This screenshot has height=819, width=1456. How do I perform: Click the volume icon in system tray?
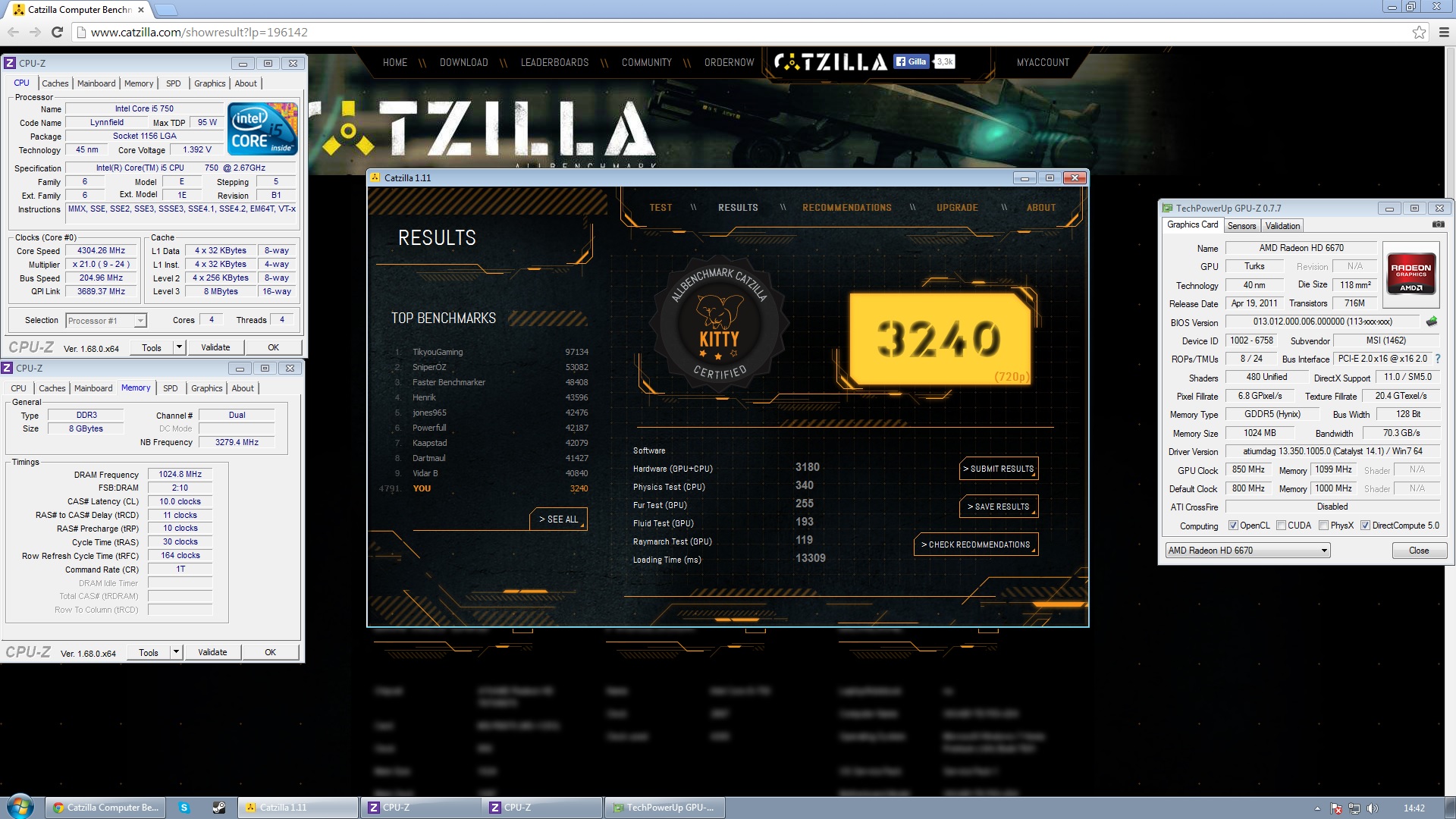pyautogui.click(x=1372, y=808)
